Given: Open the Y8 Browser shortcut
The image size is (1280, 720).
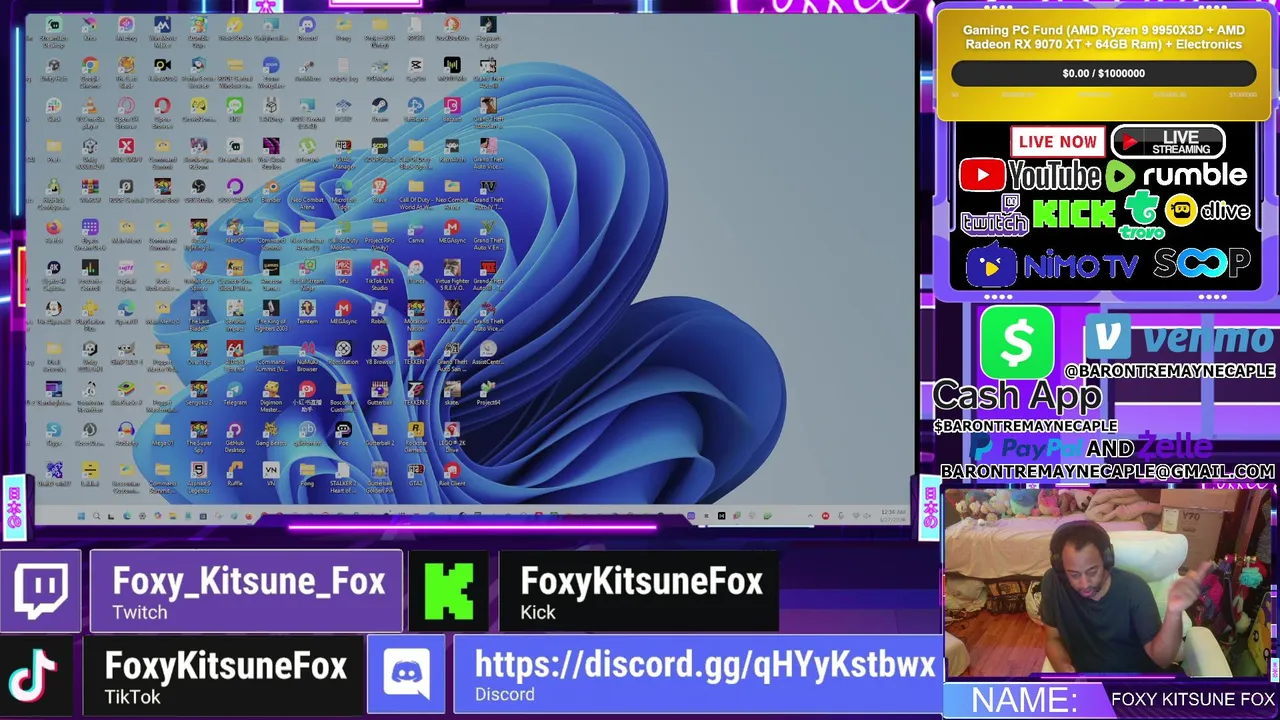Looking at the screenshot, I should click(379, 349).
